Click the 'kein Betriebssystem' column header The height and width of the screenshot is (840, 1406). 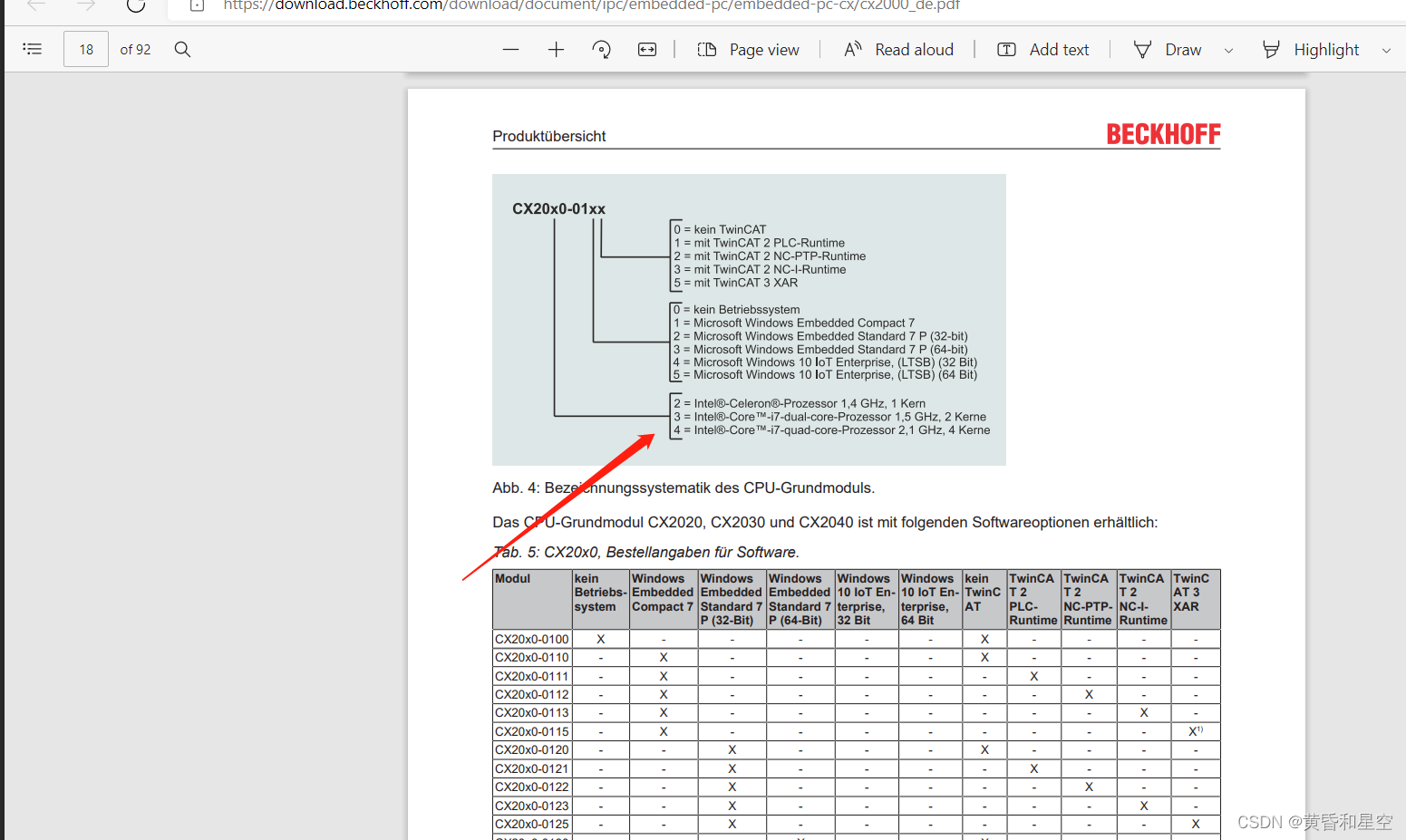tap(601, 599)
